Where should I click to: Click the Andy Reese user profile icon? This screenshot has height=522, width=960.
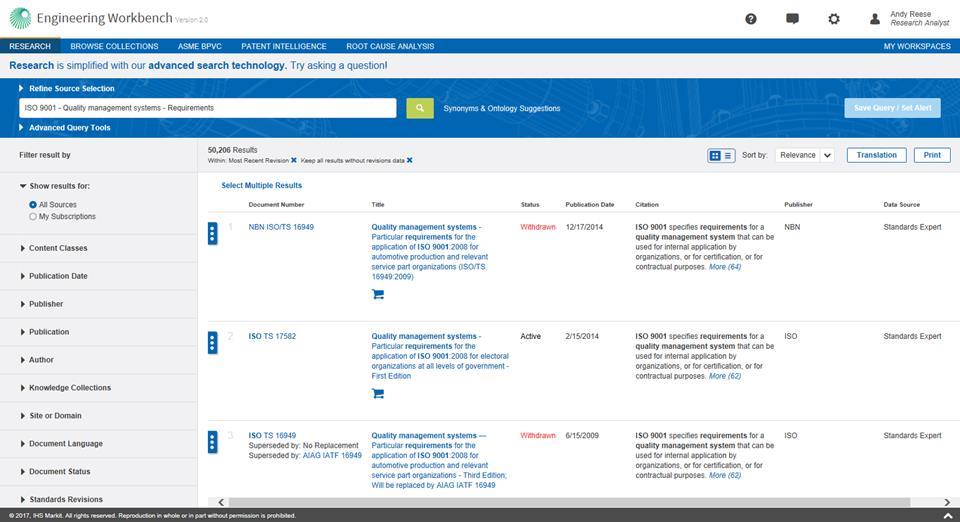(x=875, y=19)
